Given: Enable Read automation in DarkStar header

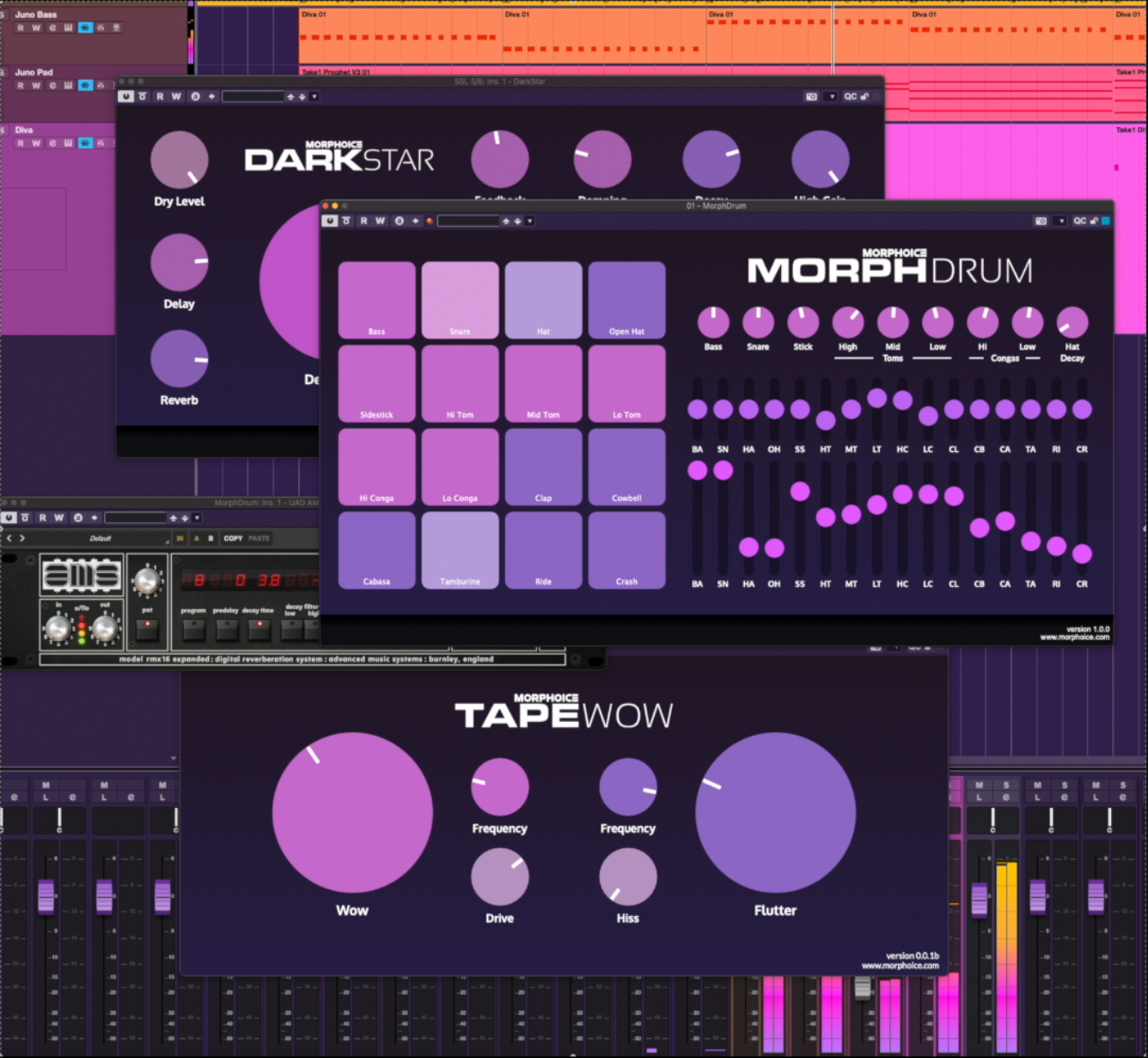Looking at the screenshot, I should pyautogui.click(x=160, y=96).
